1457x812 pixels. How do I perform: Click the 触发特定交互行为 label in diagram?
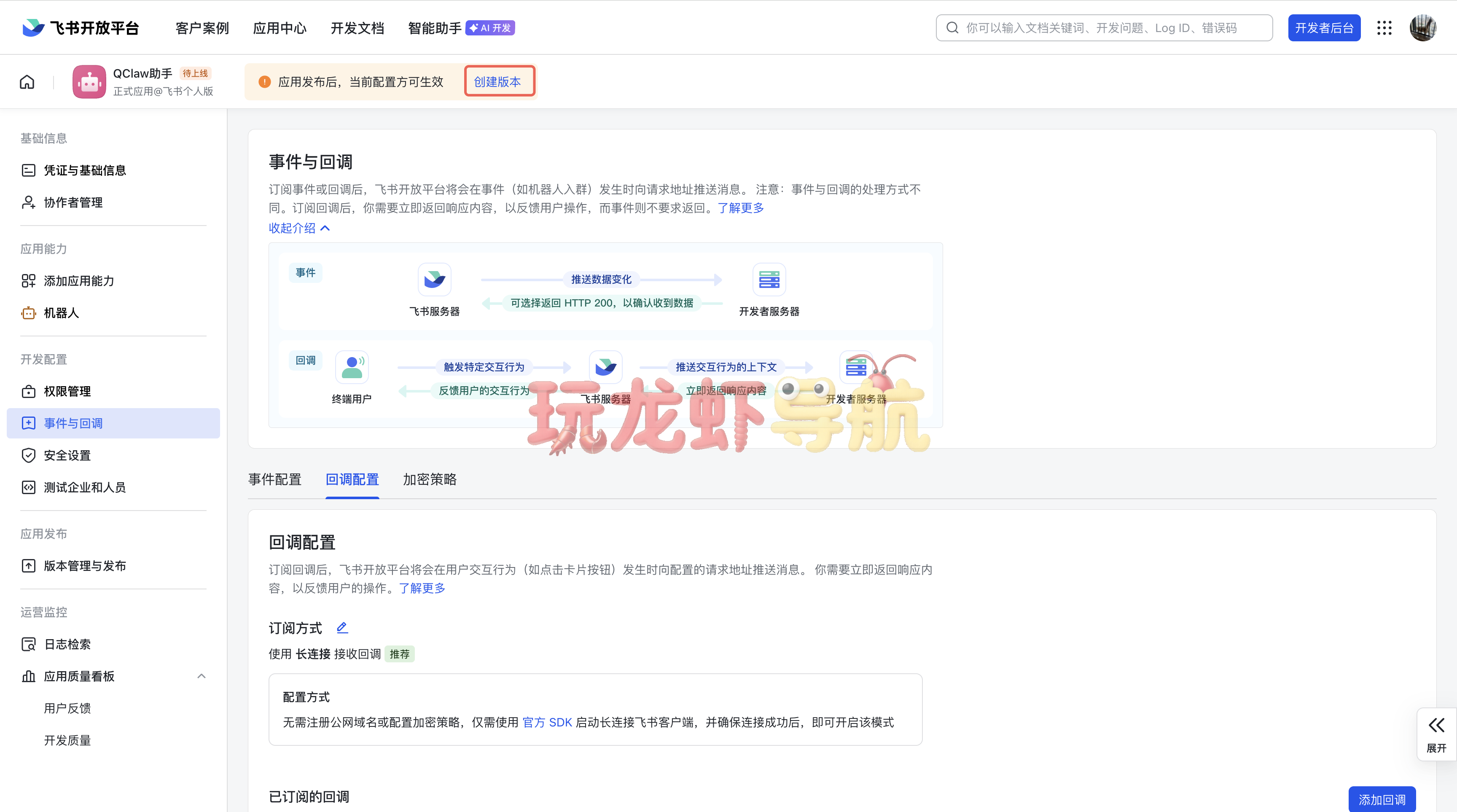[484, 367]
